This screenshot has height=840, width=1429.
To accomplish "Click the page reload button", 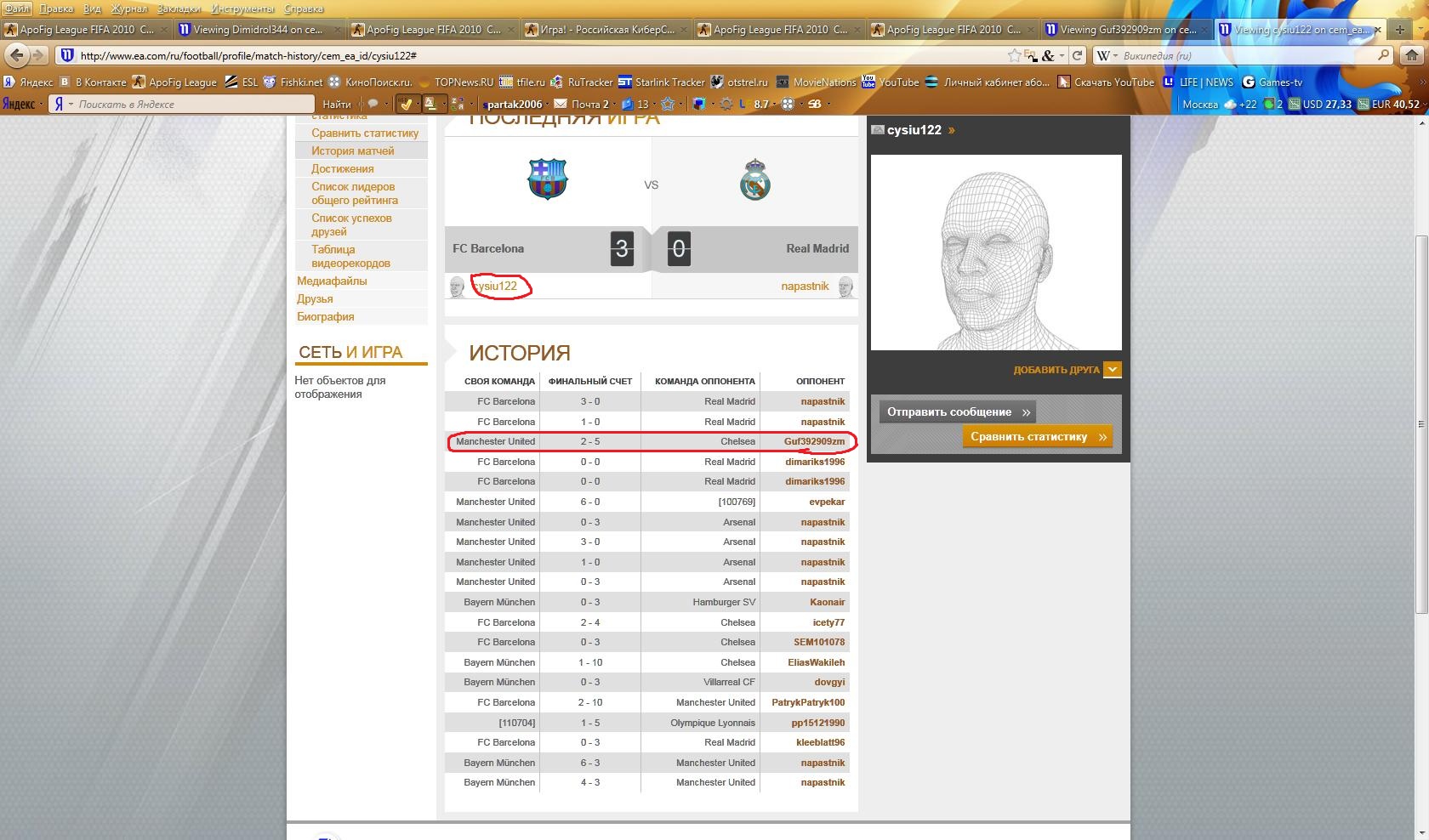I will 1077,55.
